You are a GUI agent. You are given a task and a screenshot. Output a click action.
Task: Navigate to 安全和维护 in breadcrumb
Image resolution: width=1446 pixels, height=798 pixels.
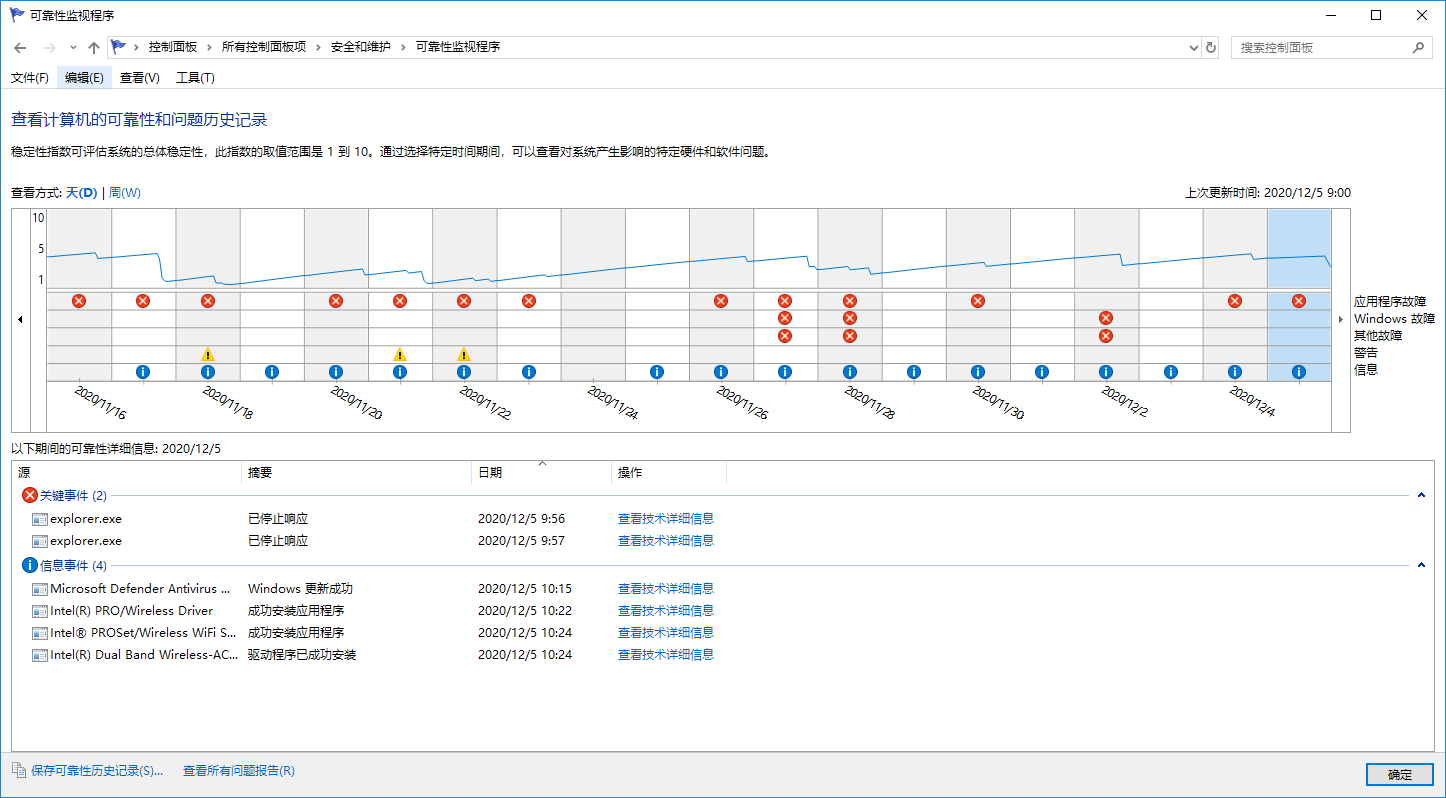(x=361, y=47)
